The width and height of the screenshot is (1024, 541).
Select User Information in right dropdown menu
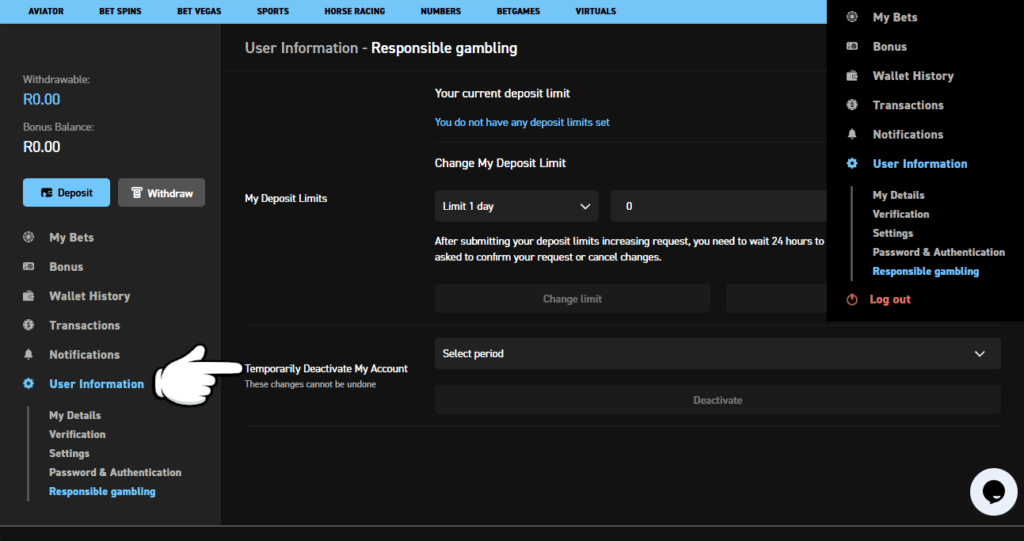pyautogui.click(x=920, y=164)
